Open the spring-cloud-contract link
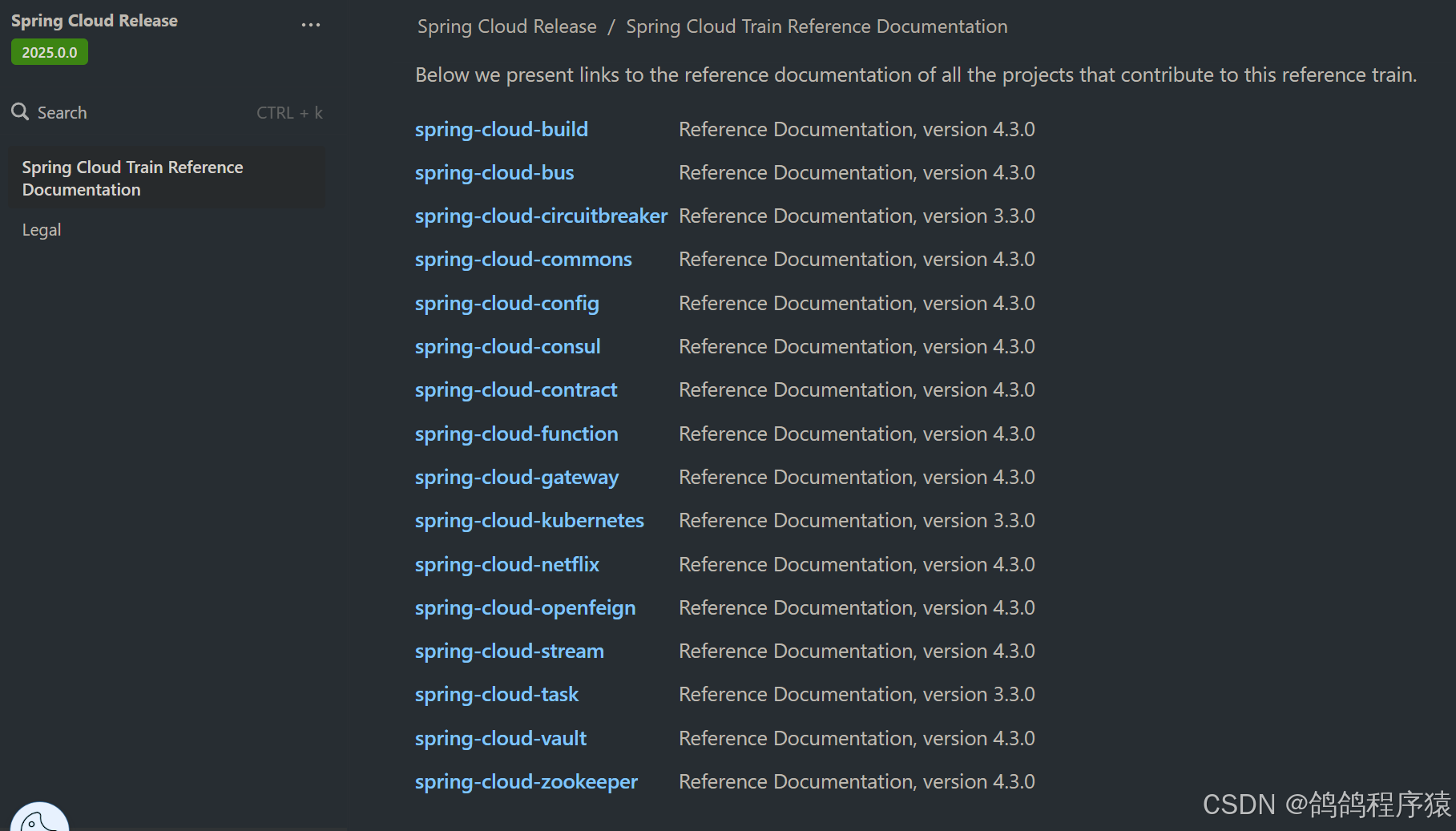Image resolution: width=1456 pixels, height=831 pixels. tap(516, 389)
